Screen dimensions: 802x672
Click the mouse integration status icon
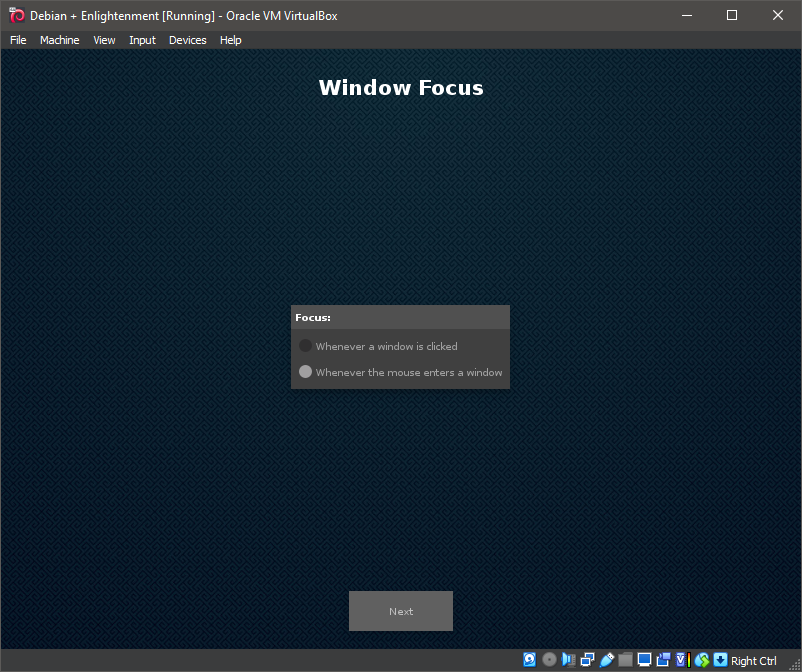coord(701,660)
